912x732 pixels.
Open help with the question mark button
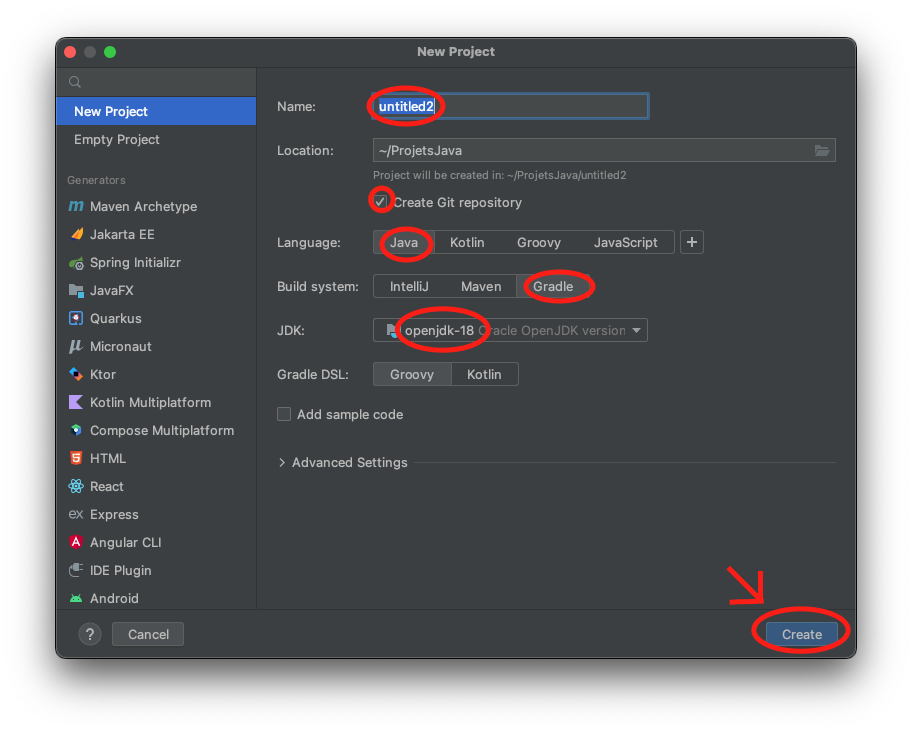tap(90, 634)
